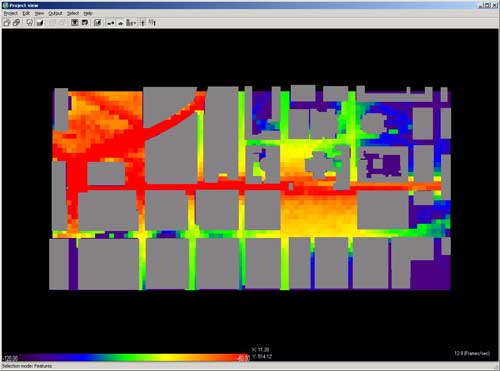Click the tenth toolbar icon with arrow shape
The height and width of the screenshot is (371, 500).
(x=110, y=23)
